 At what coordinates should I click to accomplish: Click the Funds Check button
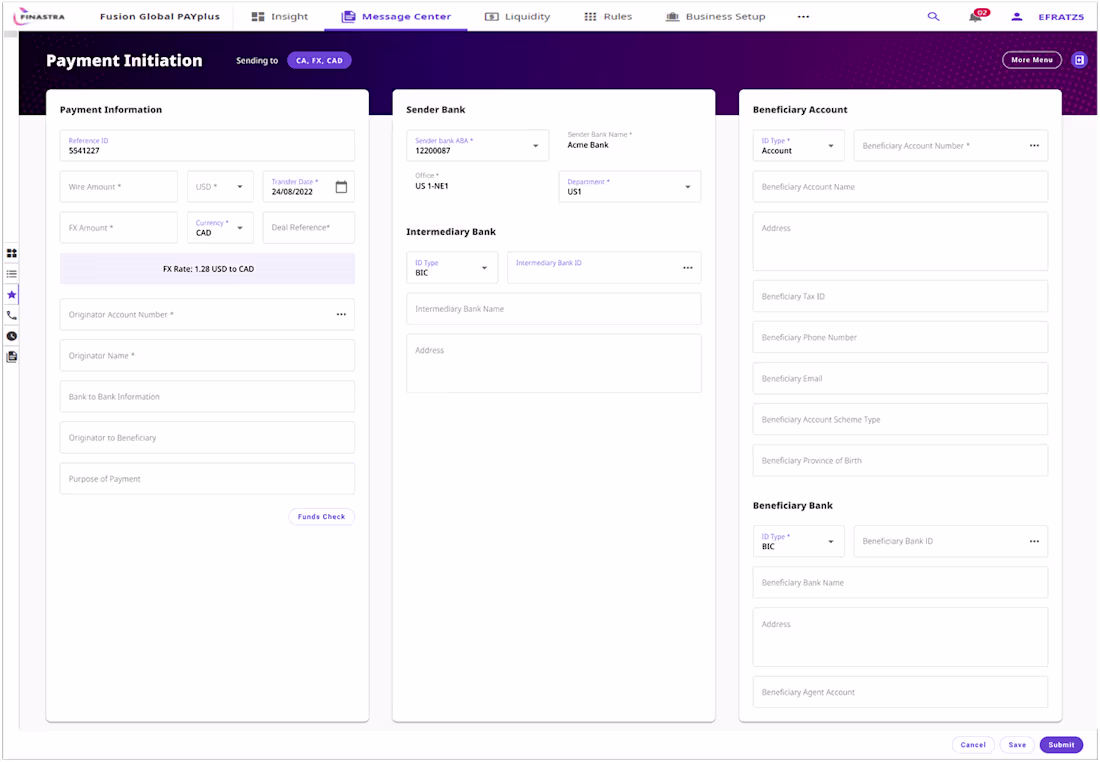[321, 516]
